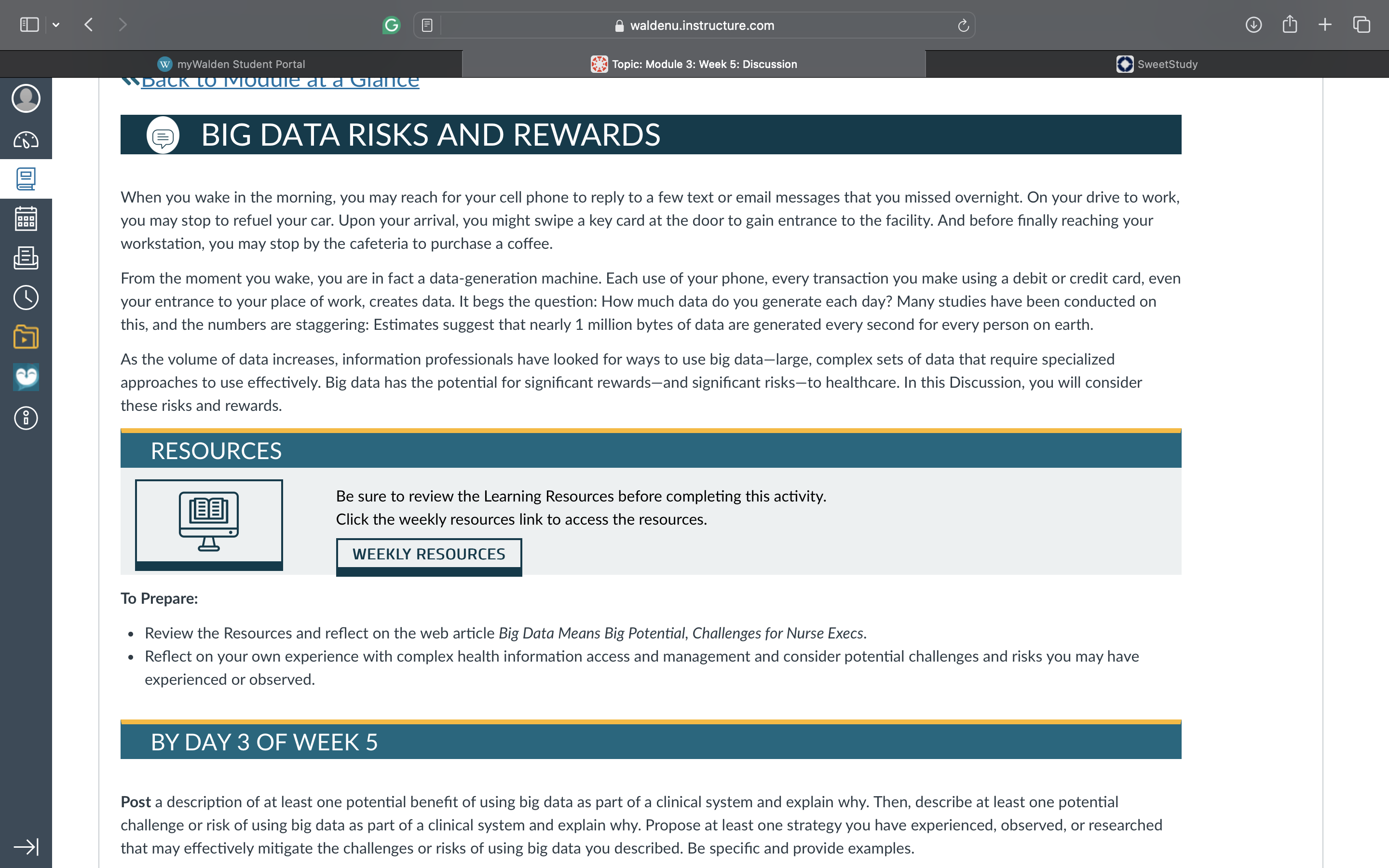Image resolution: width=1389 pixels, height=868 pixels.
Task: Toggle the Safari sidebar panel
Action: [x=29, y=25]
